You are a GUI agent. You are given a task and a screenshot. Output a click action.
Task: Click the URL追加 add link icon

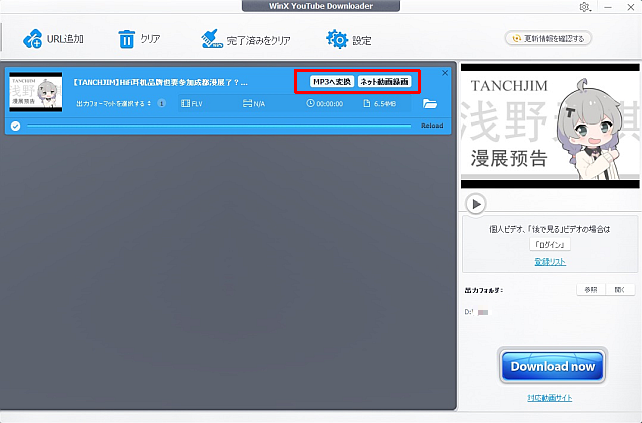pos(32,39)
